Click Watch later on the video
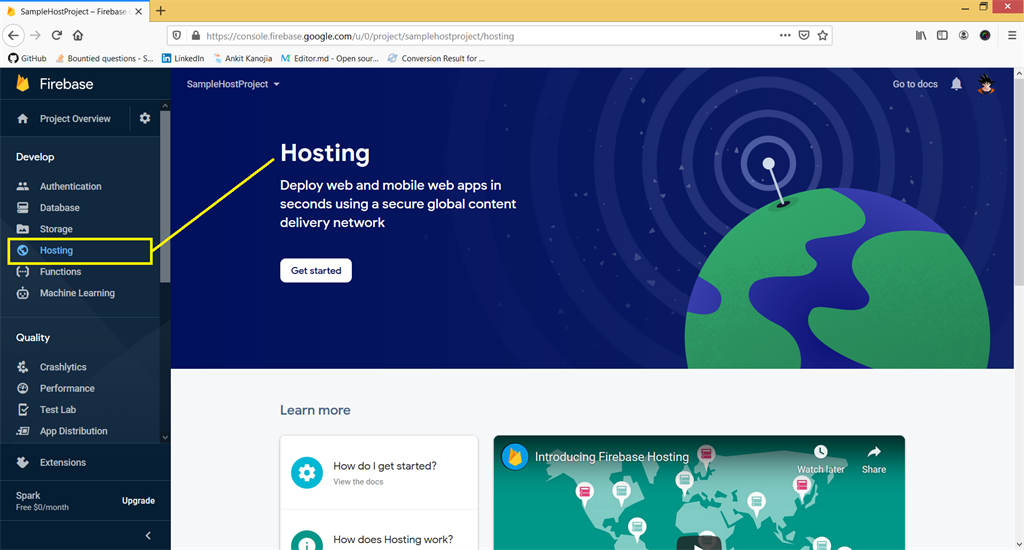Viewport: 1024px width, 550px height. pyautogui.click(x=820, y=460)
